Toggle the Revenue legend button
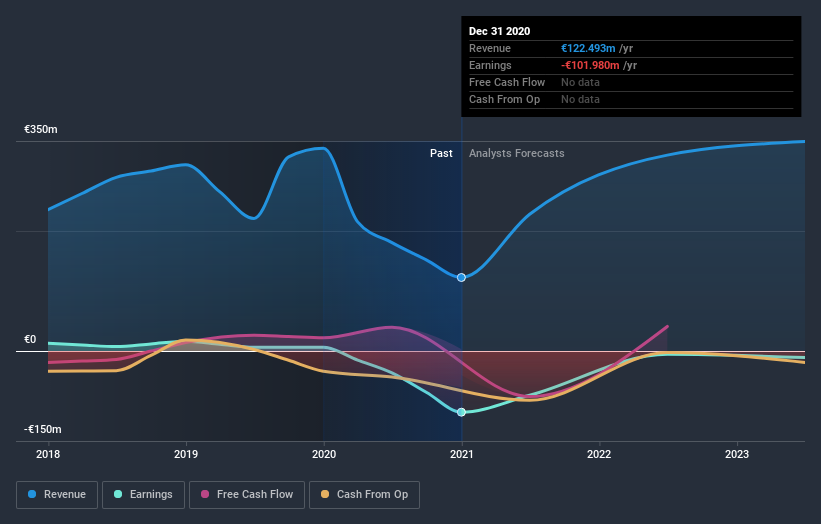Screen dimensions: 821x524 pyautogui.click(x=57, y=495)
